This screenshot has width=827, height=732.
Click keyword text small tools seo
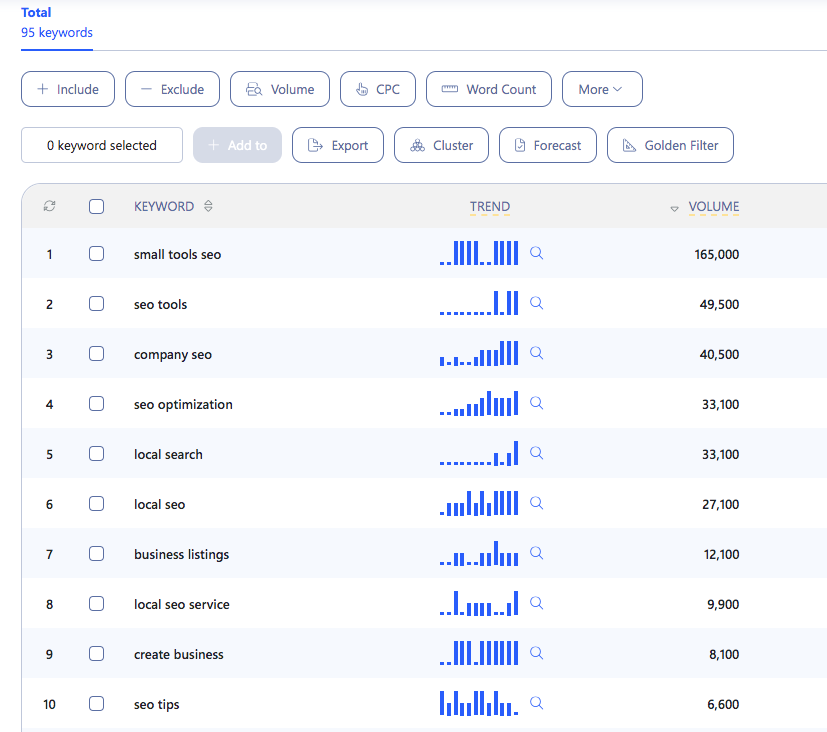[x=177, y=254]
